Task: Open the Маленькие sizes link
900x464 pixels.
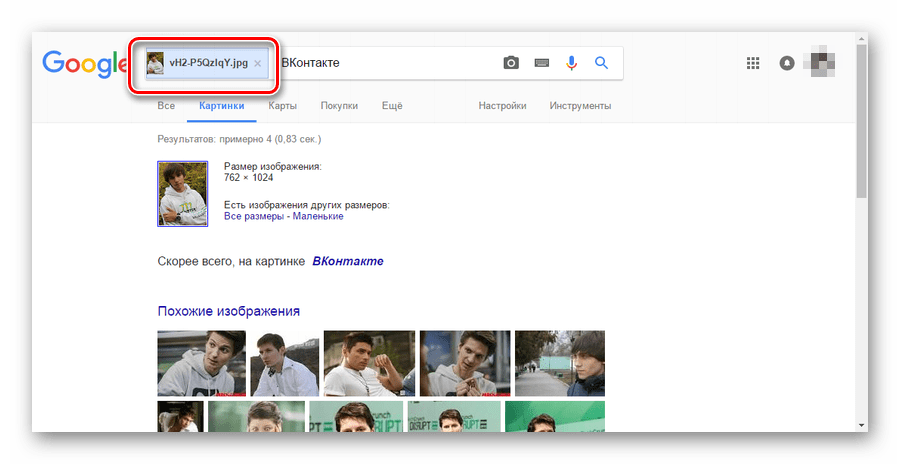Action: [x=318, y=216]
